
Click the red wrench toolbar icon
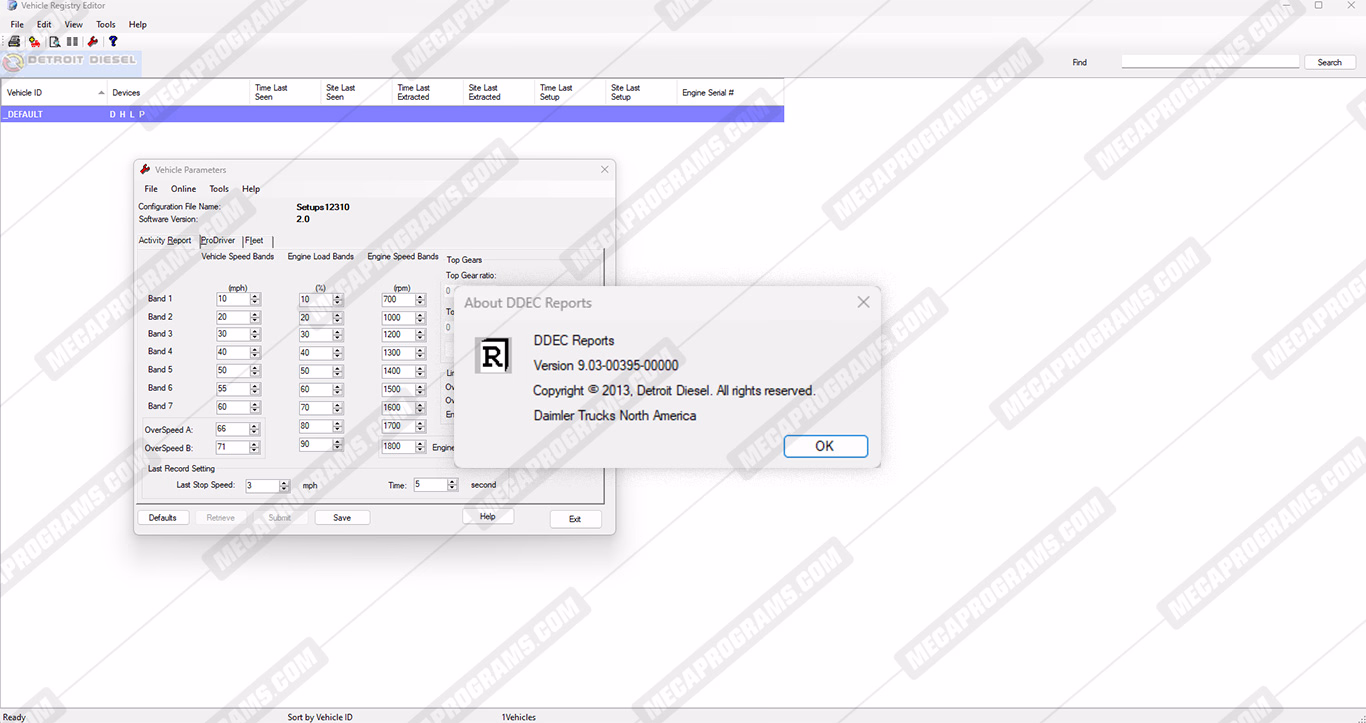point(93,42)
